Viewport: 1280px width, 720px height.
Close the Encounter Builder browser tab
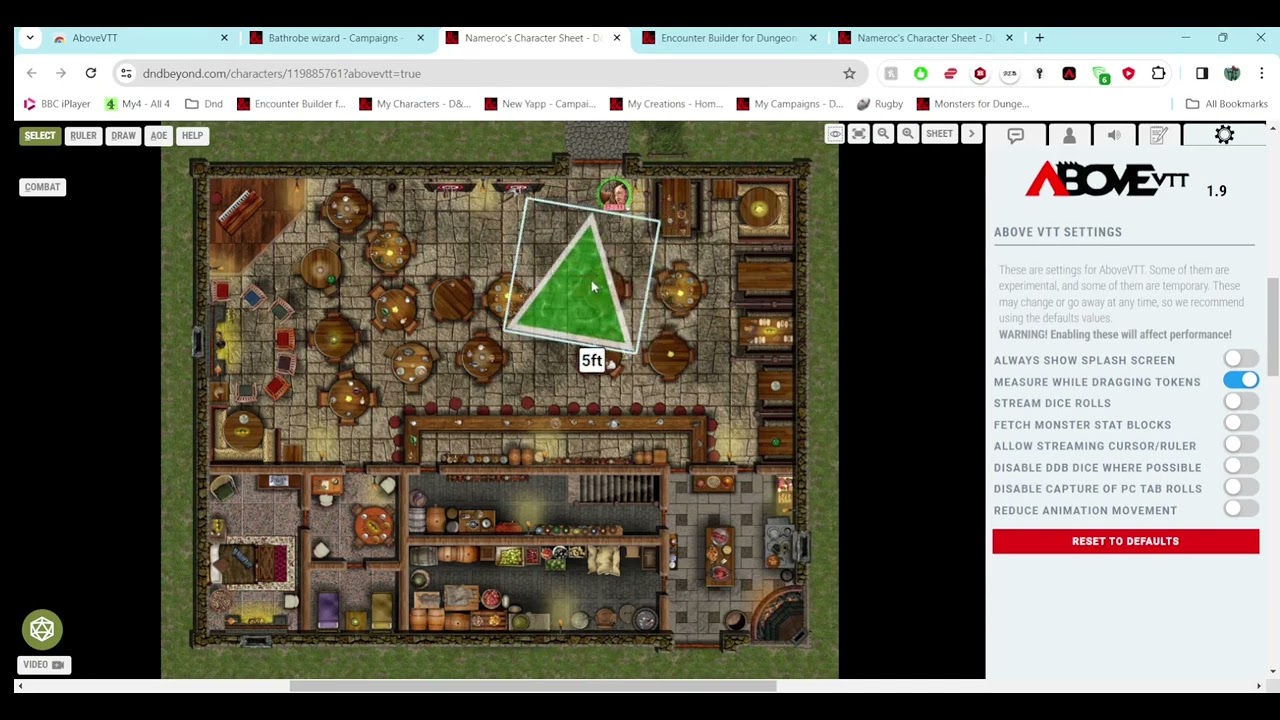813,38
